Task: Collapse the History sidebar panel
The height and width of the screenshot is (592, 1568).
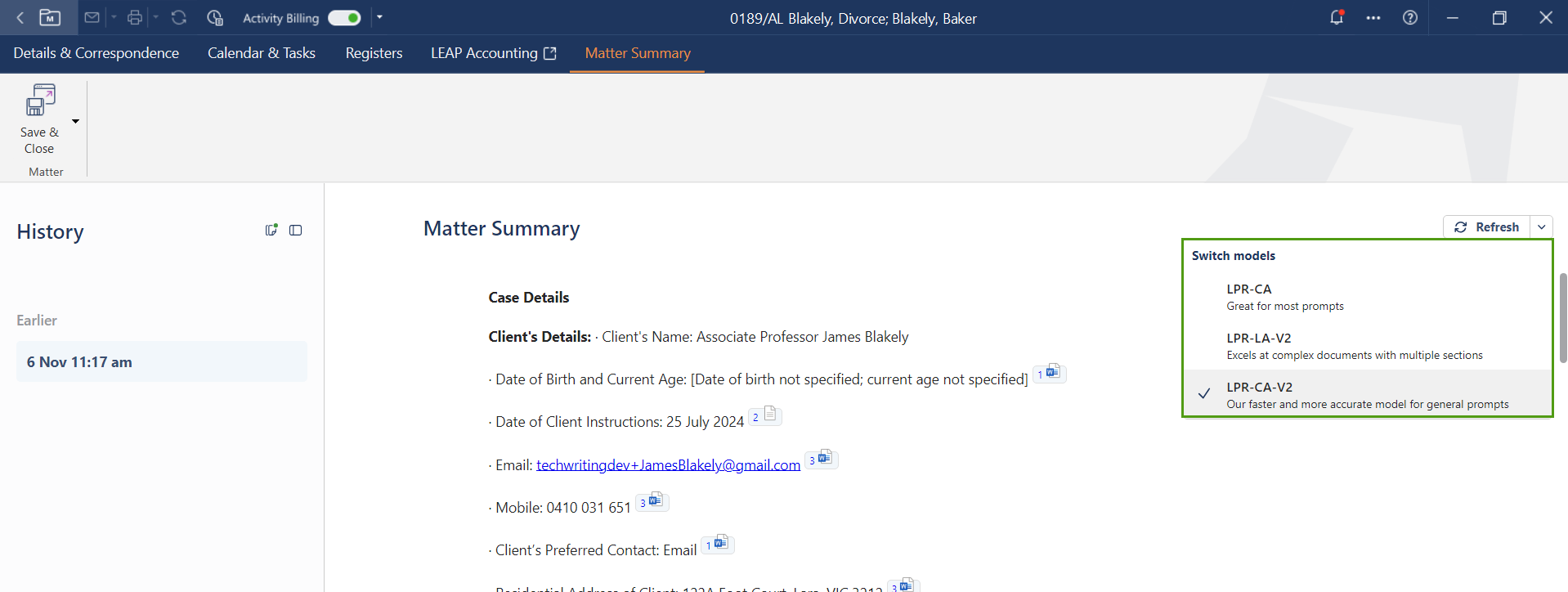Action: click(x=296, y=231)
